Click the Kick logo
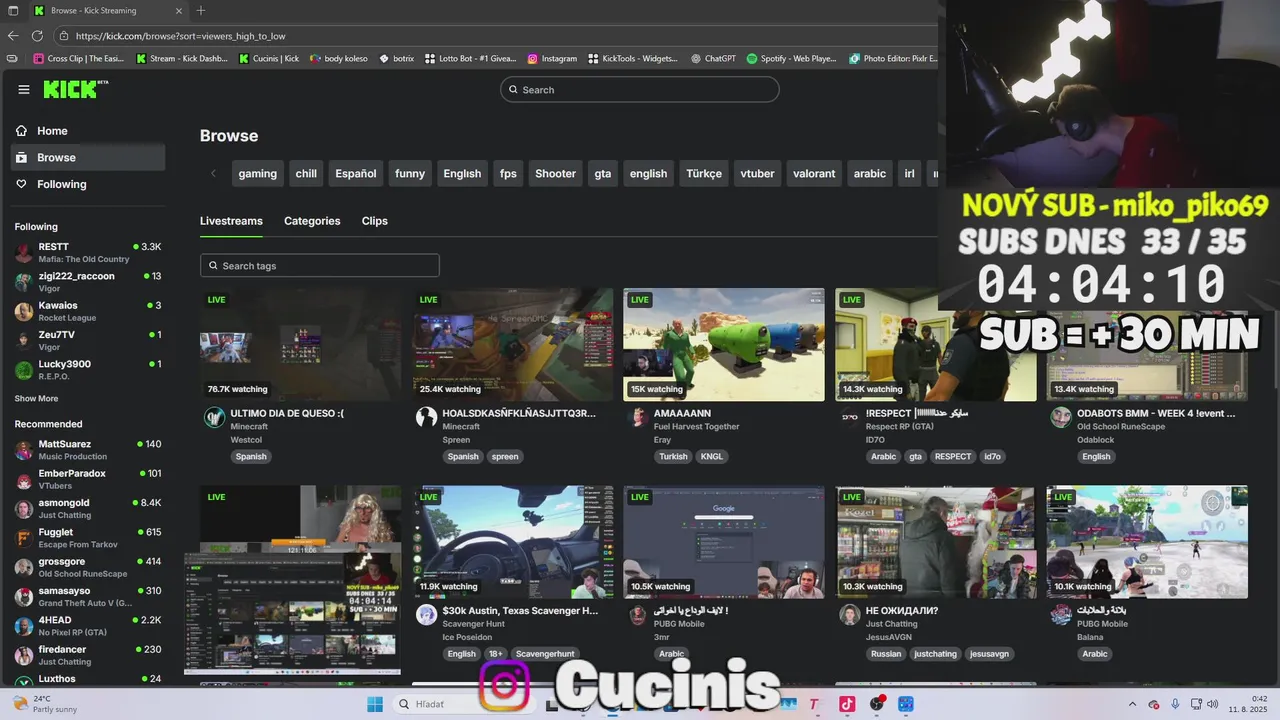The height and width of the screenshot is (720, 1280). point(75,89)
